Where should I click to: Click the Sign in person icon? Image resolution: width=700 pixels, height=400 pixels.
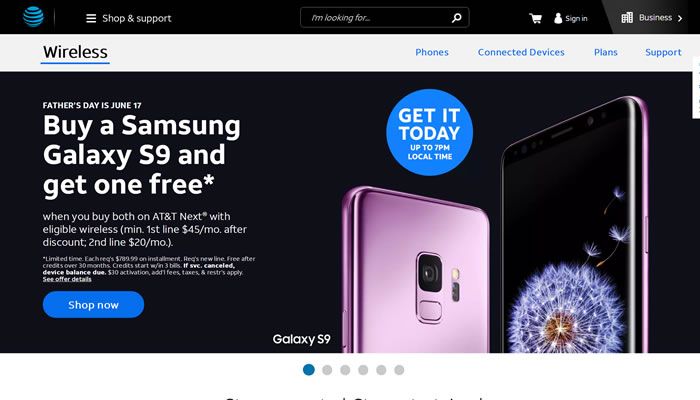coord(558,18)
